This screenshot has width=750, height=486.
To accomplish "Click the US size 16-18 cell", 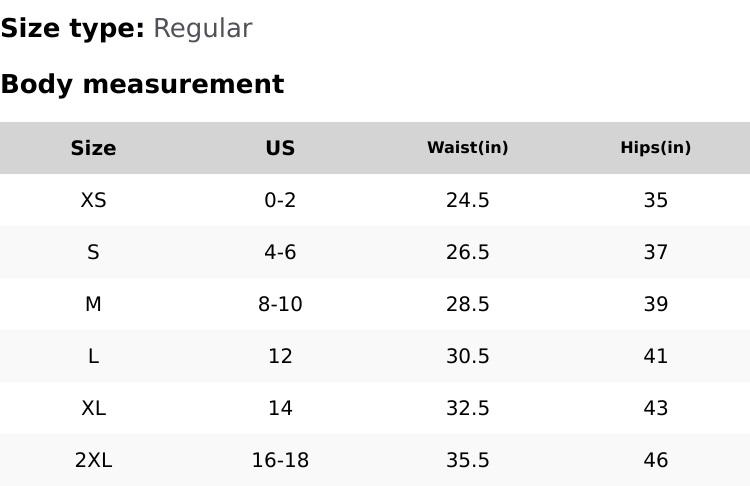I will pyautogui.click(x=280, y=460).
